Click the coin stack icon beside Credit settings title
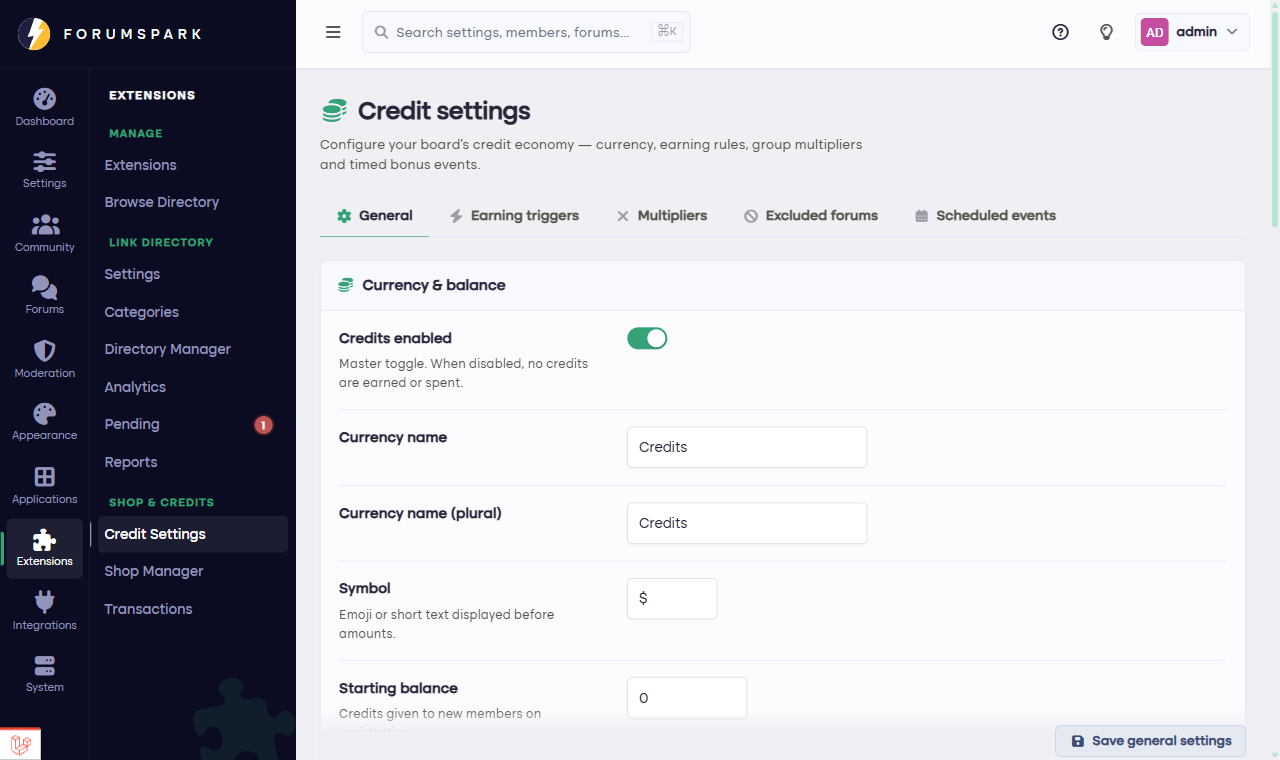 [x=334, y=111]
